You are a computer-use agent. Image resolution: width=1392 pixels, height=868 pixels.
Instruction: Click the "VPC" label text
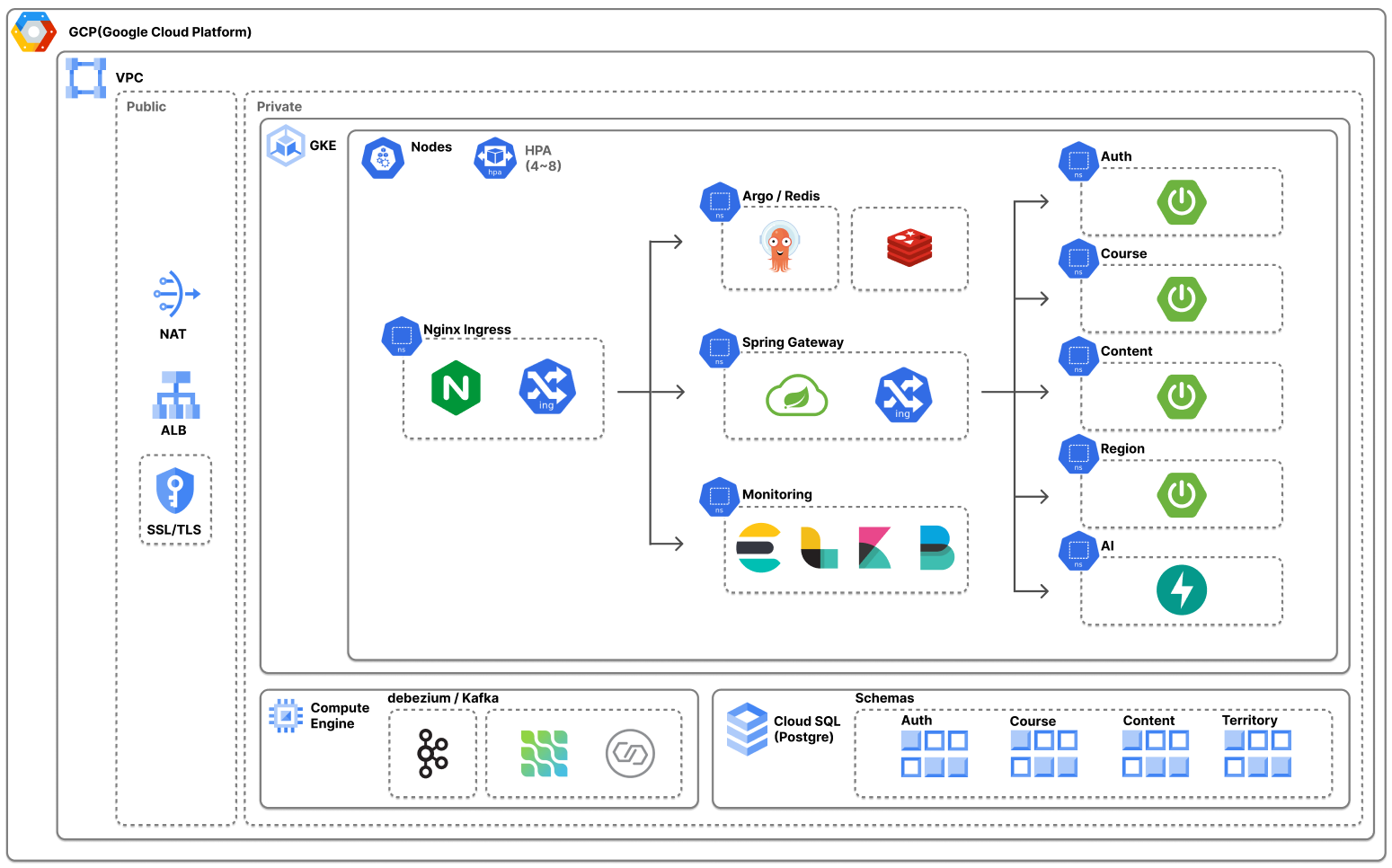point(129,78)
